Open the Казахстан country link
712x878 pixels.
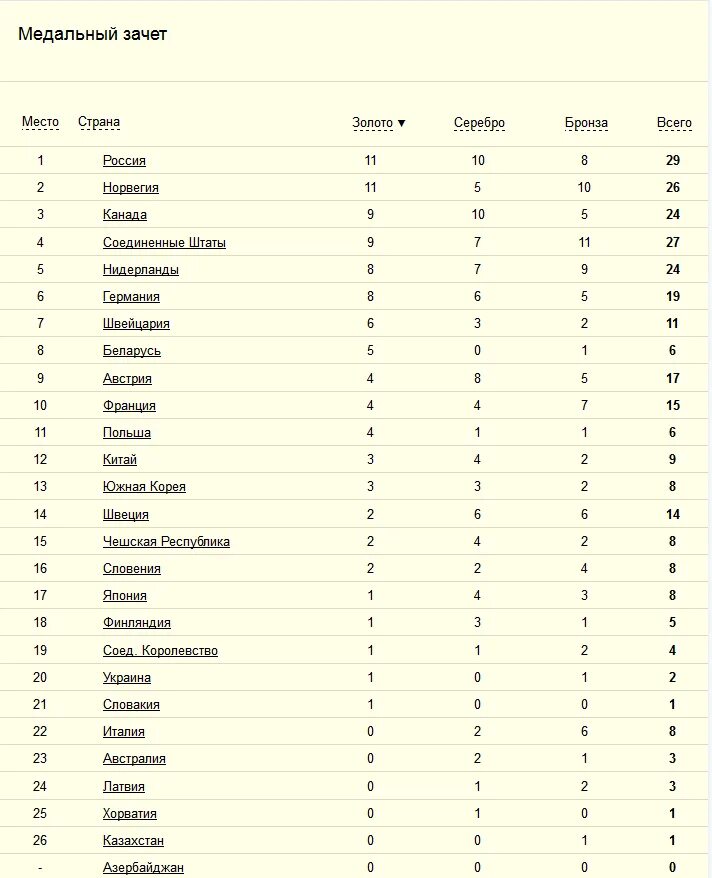click(x=133, y=840)
